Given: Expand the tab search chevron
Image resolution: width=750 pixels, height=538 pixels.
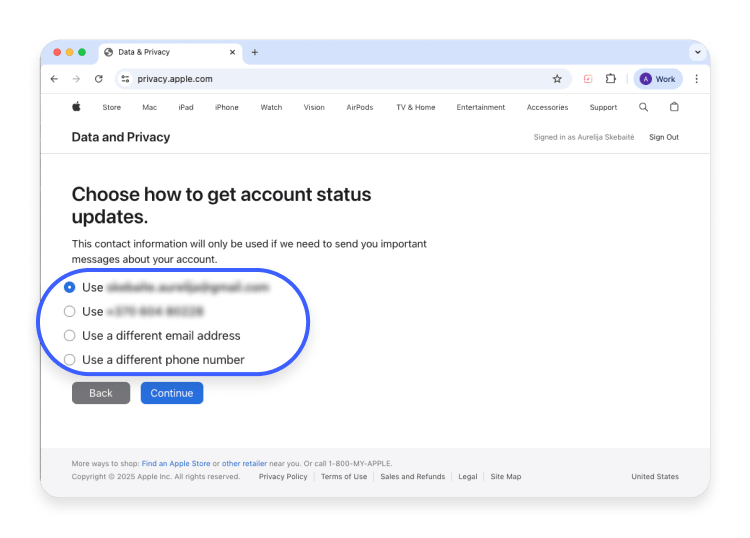Looking at the screenshot, I should [698, 52].
